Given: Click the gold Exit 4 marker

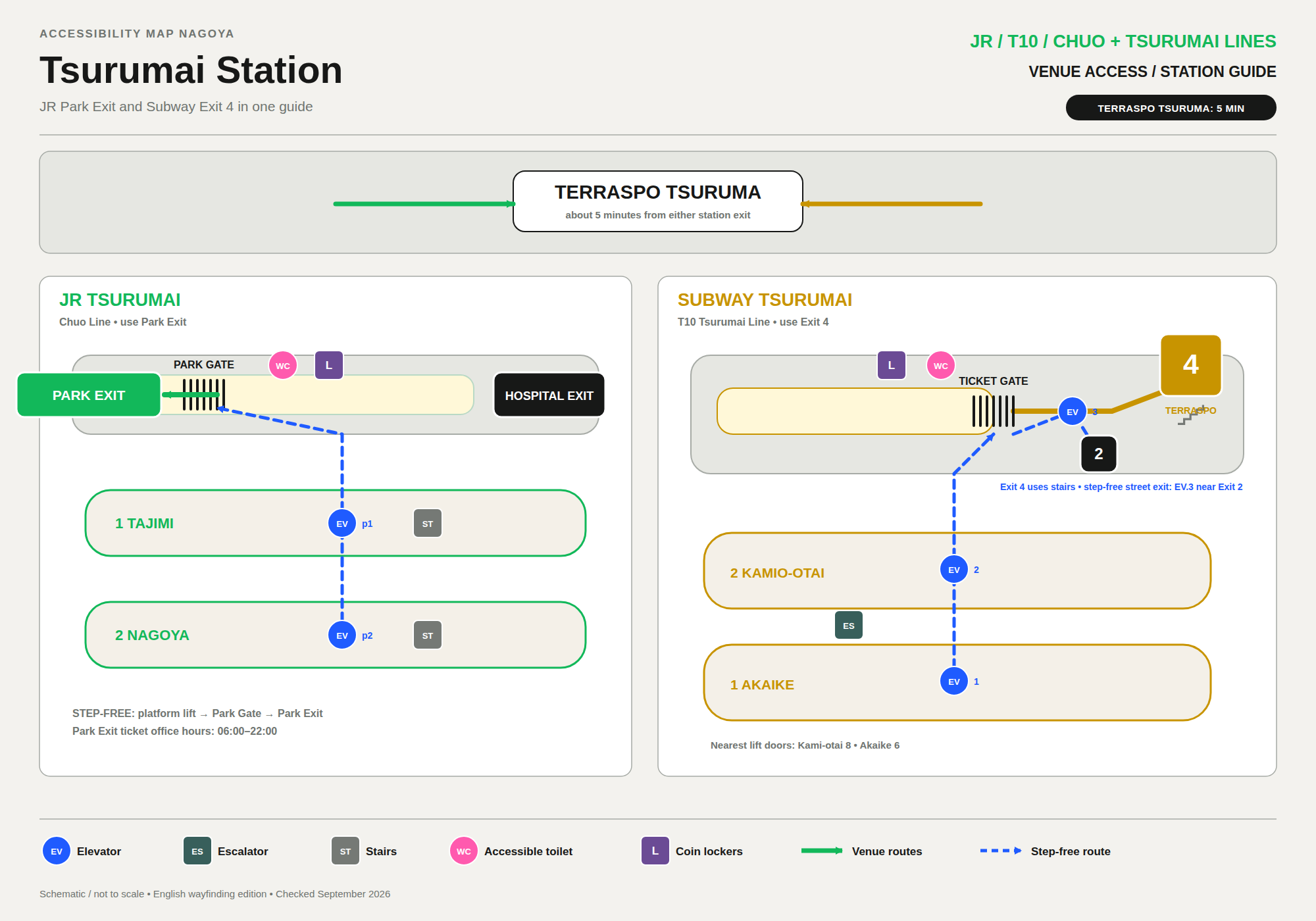Looking at the screenshot, I should [x=1191, y=365].
